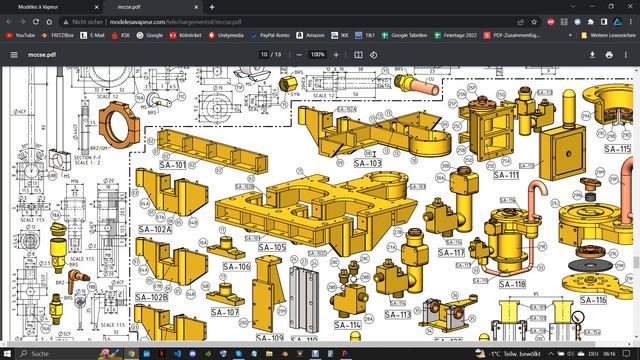Click the SA-111 part label
Viewport: 640px width, 360px height.
click(x=506, y=176)
